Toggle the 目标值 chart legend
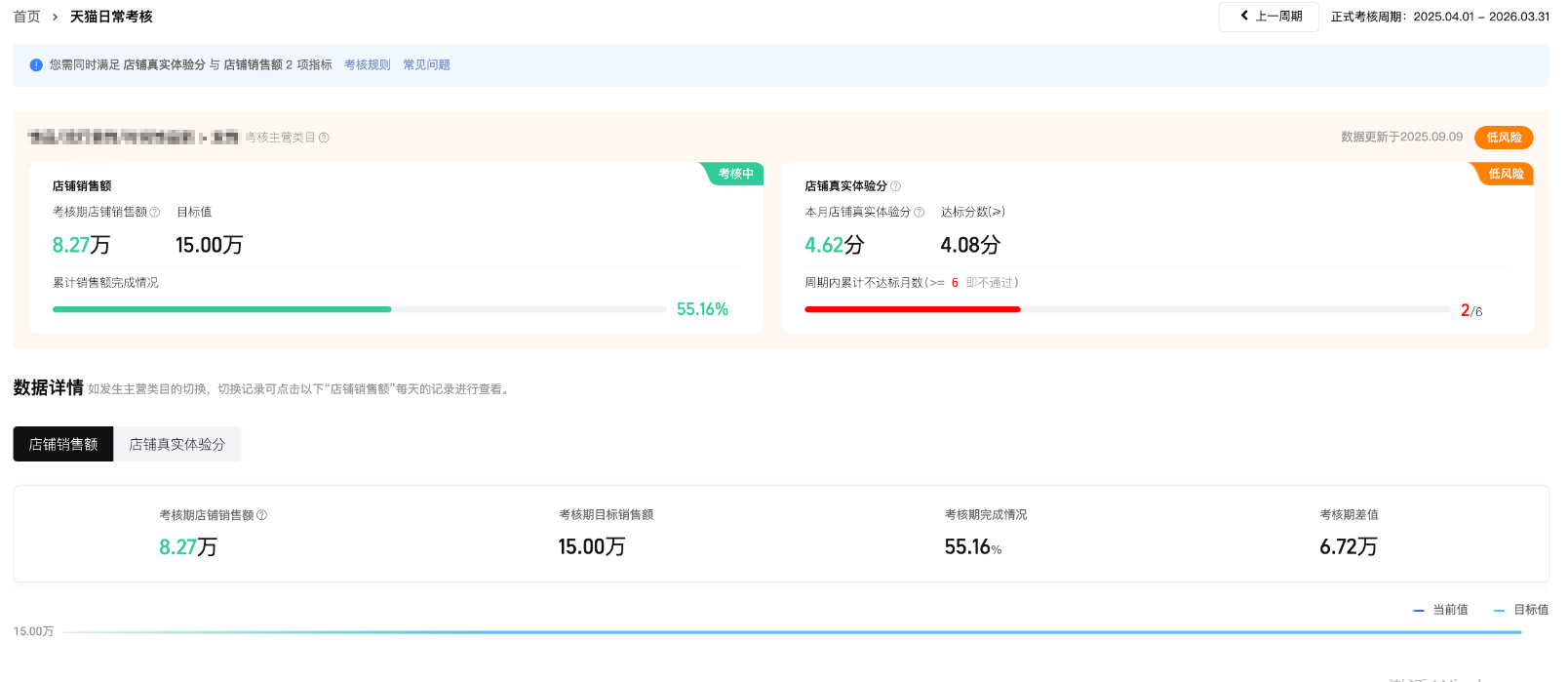The width and height of the screenshot is (1568, 682). 1521,610
